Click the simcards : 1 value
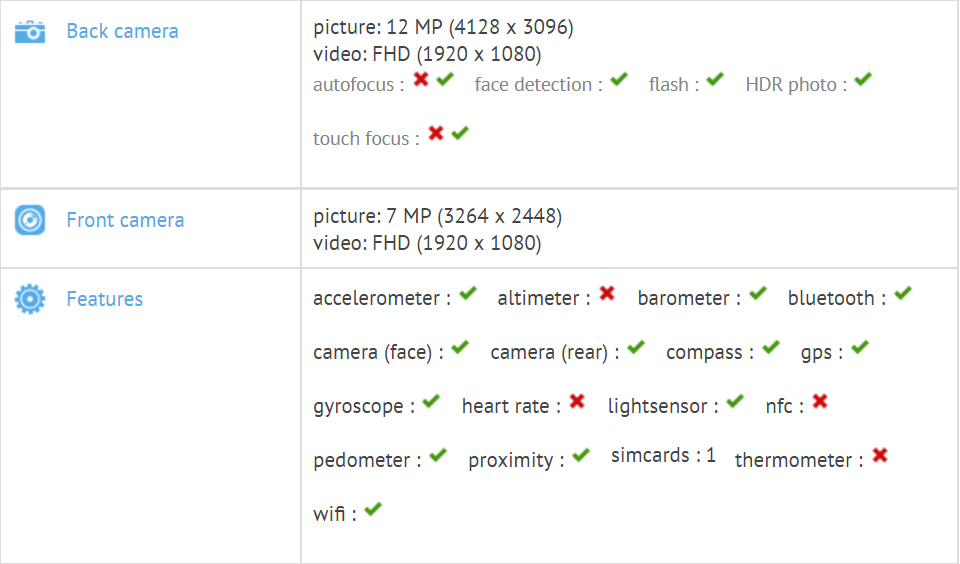Image resolution: width=960 pixels, height=564 pixels. coord(663,455)
